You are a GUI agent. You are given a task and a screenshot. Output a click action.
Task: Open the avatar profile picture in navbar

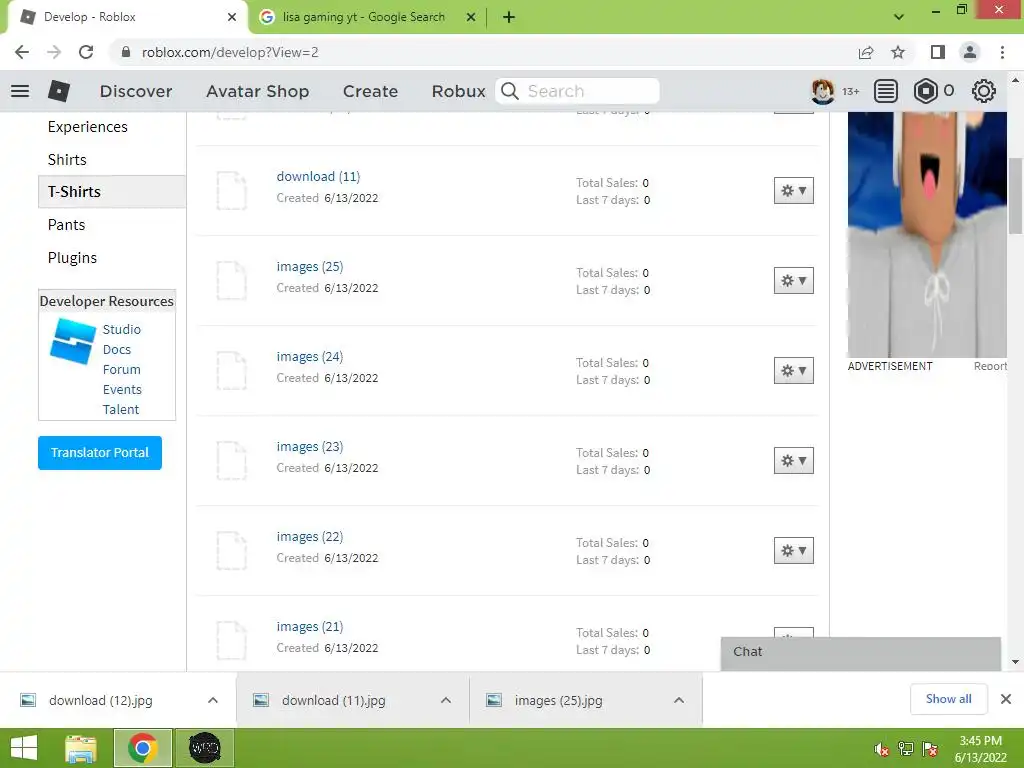823,91
